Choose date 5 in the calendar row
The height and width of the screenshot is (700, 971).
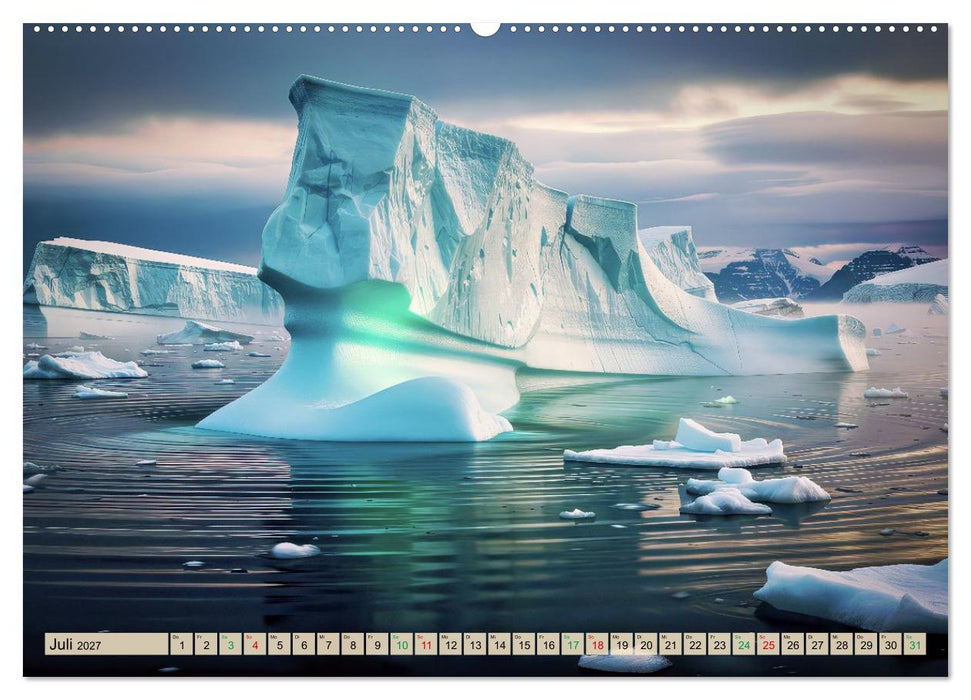coord(280,644)
